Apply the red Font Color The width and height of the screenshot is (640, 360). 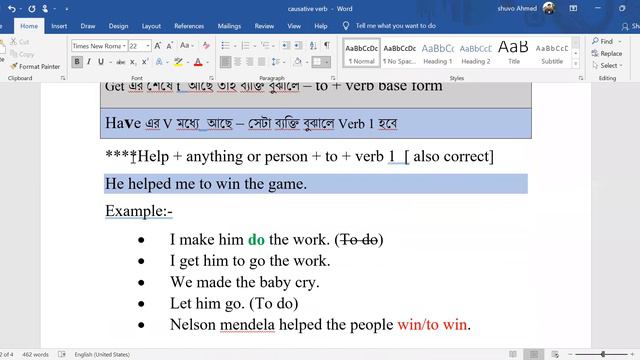tap(198, 62)
